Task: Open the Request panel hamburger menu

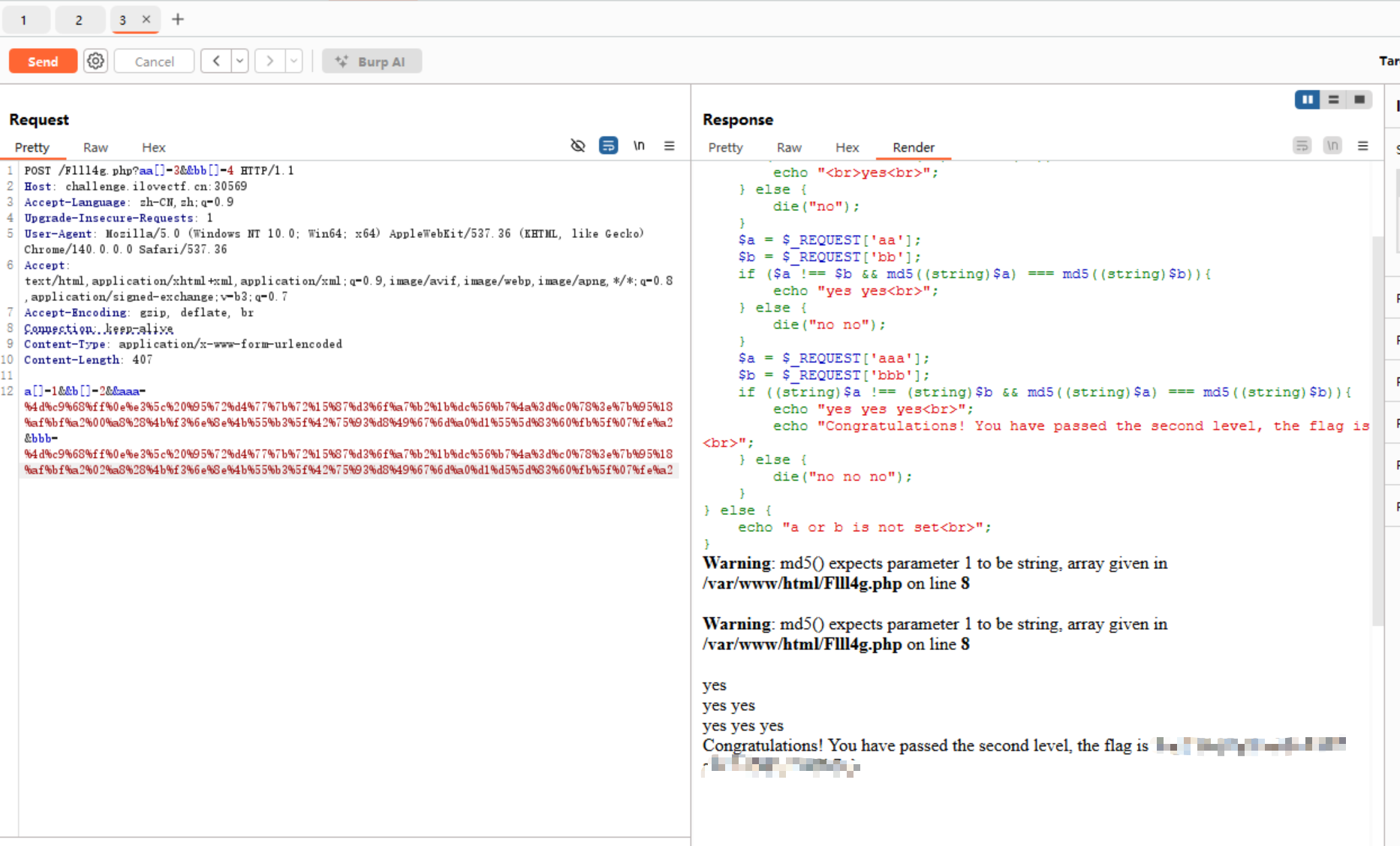Action: [x=669, y=146]
